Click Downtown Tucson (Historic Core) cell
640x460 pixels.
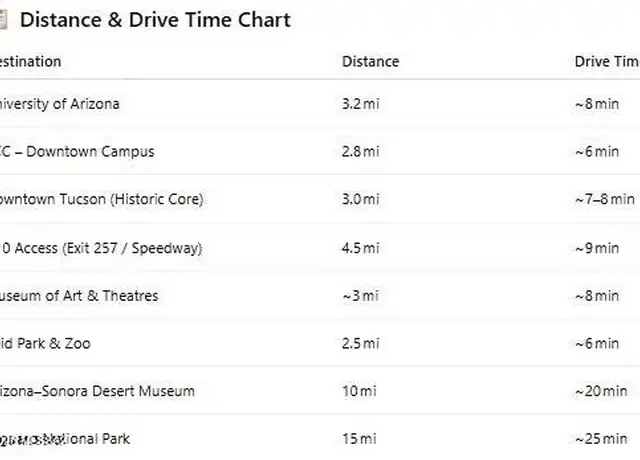(x=100, y=199)
